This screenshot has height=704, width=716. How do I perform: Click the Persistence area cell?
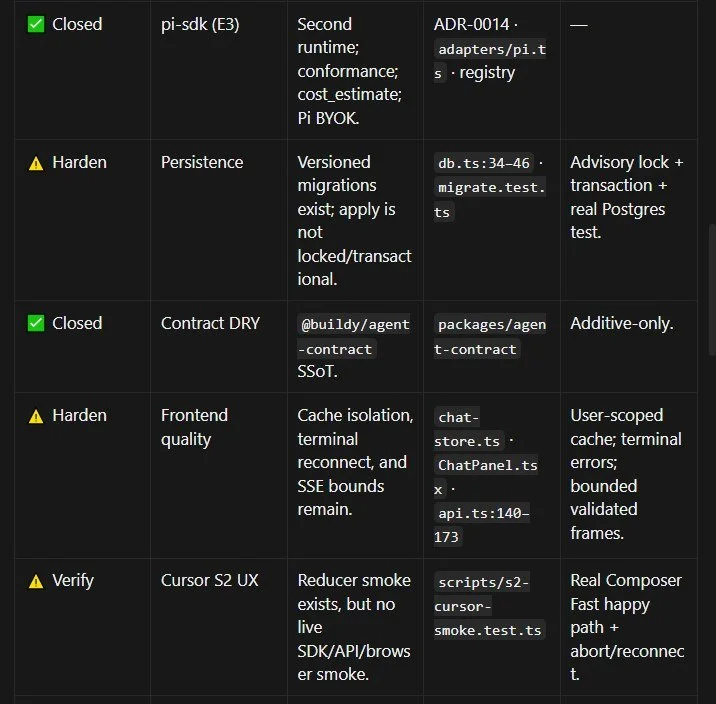202,162
